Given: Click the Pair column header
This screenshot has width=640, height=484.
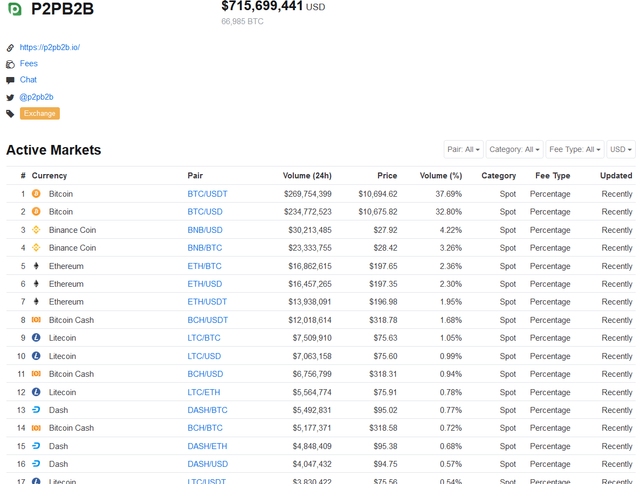Looking at the screenshot, I should click(195, 175).
